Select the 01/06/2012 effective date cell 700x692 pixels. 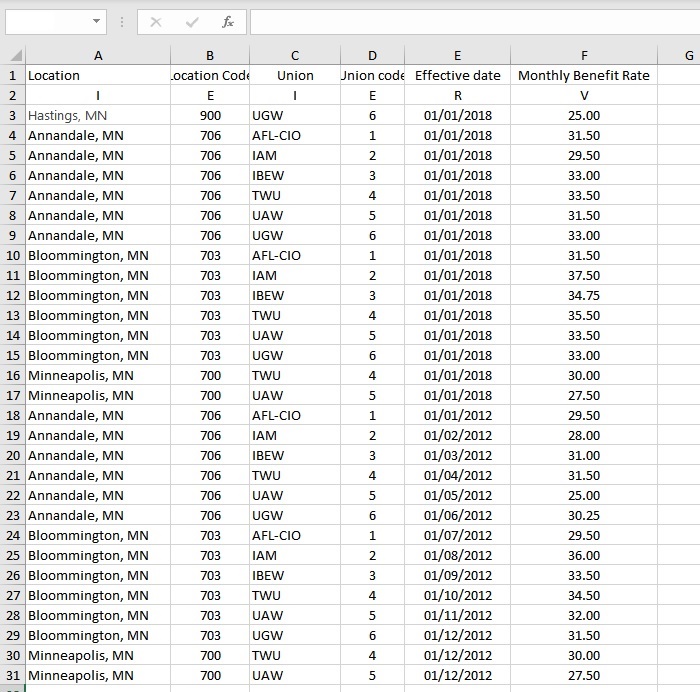[x=457, y=516]
